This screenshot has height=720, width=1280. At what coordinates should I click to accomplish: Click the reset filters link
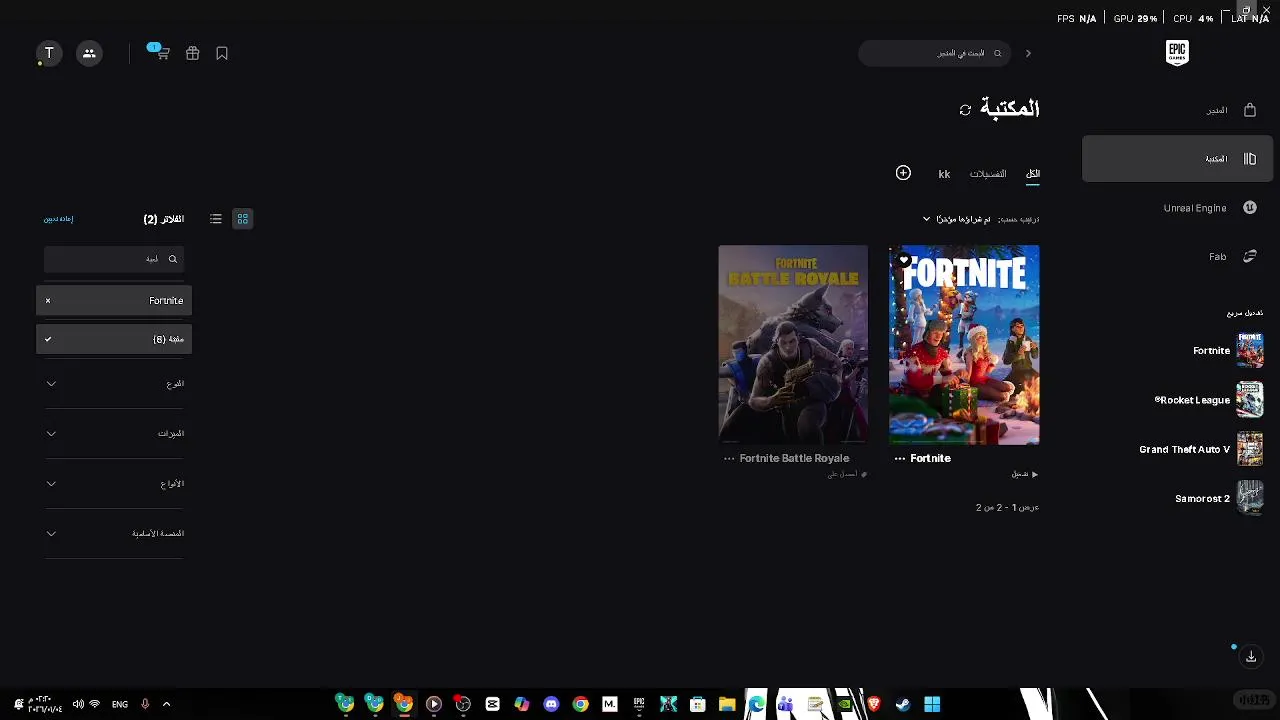click(59, 219)
